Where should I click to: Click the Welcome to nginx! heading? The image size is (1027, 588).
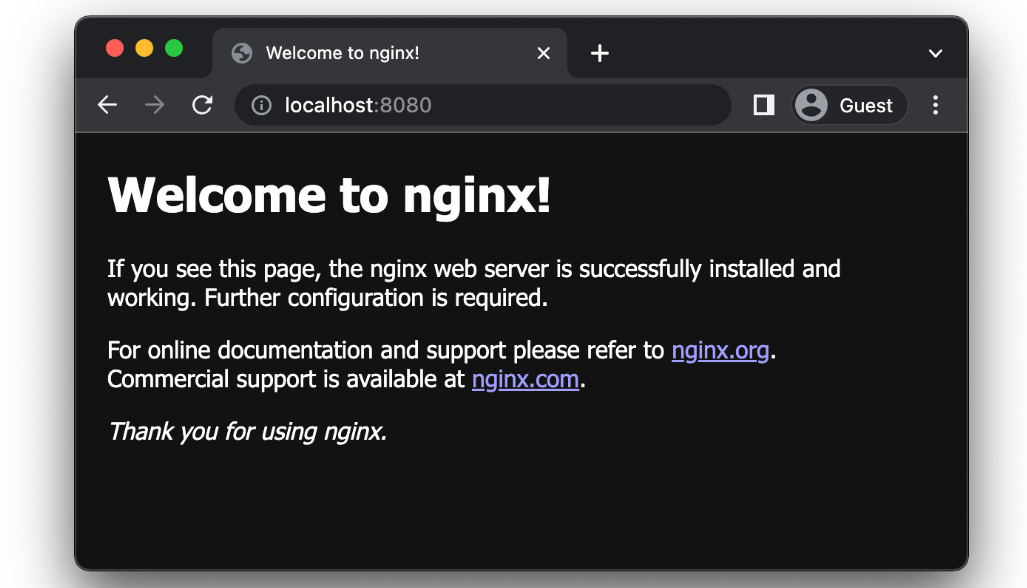pos(329,195)
